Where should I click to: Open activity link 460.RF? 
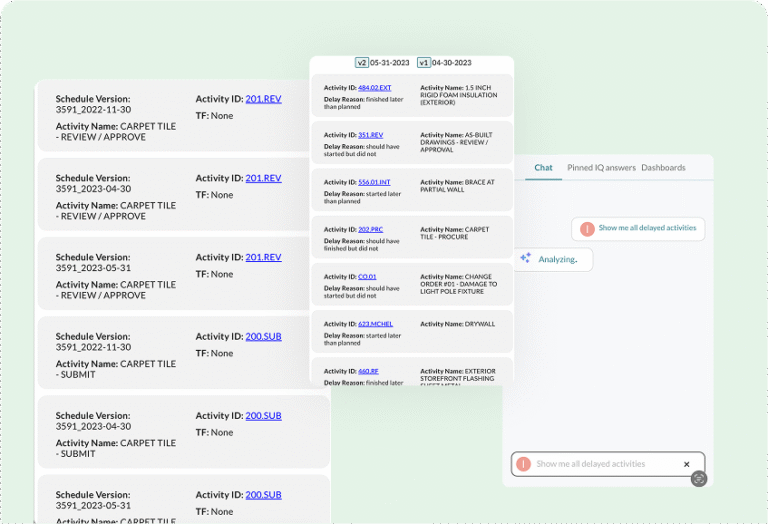(x=368, y=371)
